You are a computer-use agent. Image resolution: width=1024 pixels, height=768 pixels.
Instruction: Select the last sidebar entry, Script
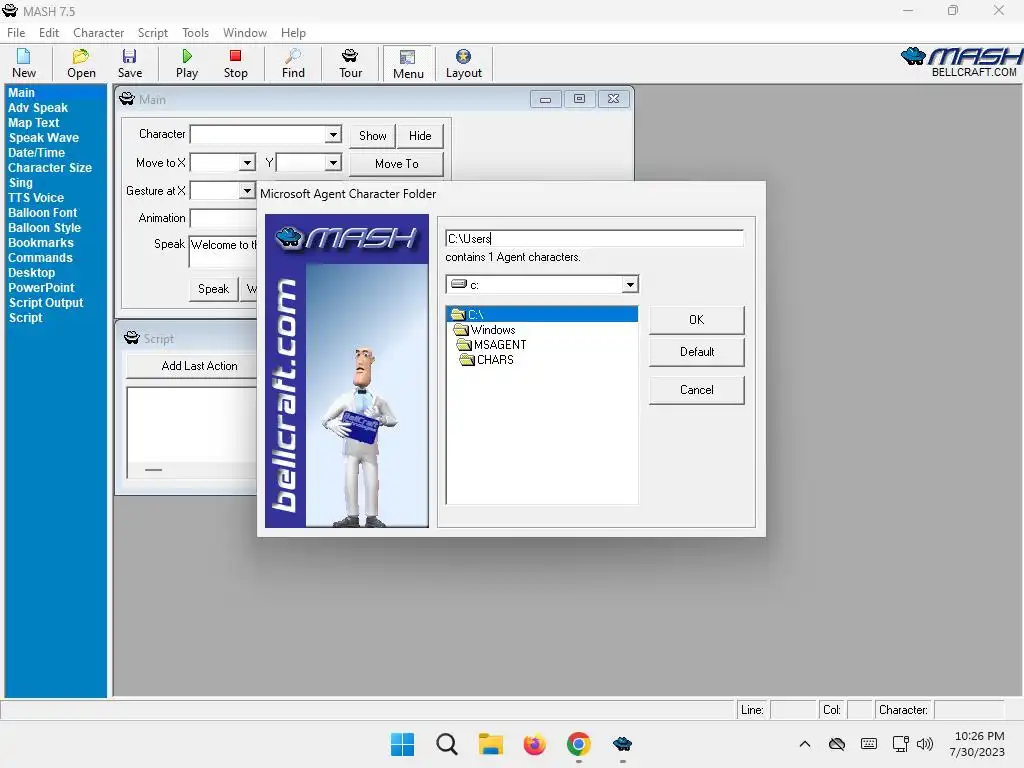(25, 318)
